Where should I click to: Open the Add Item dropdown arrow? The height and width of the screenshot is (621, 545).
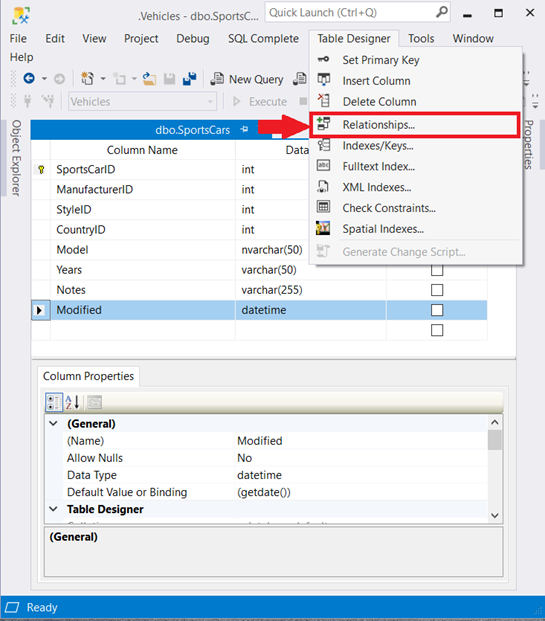[134, 79]
